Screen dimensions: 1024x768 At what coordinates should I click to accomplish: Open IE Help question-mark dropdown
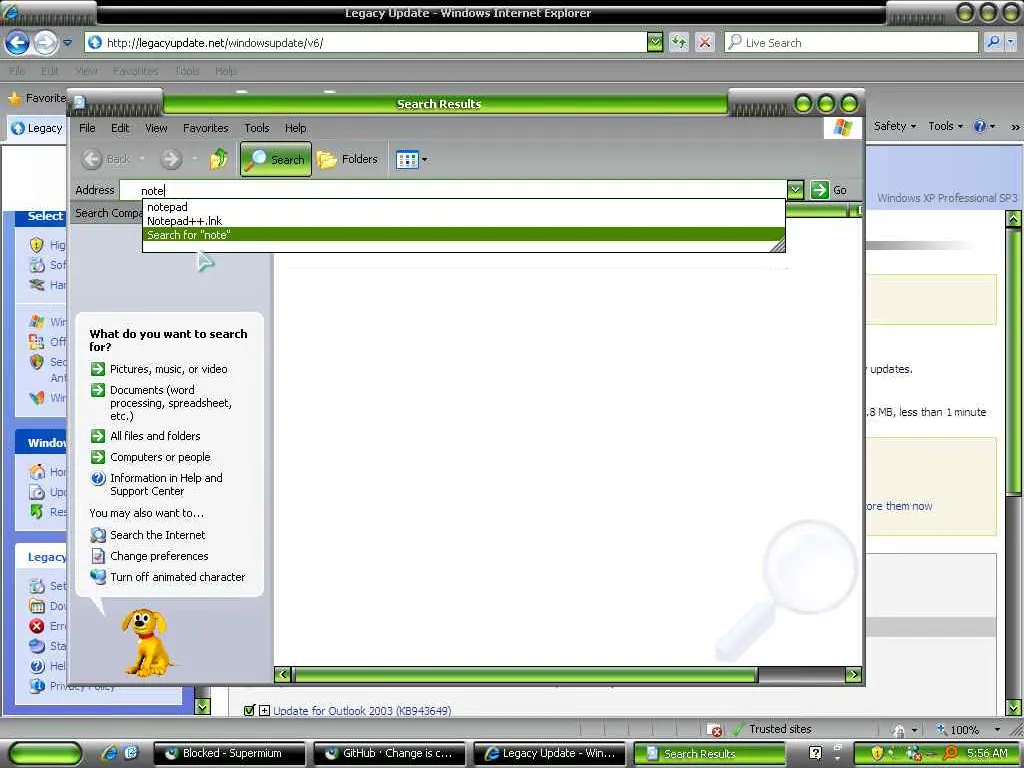[984, 126]
